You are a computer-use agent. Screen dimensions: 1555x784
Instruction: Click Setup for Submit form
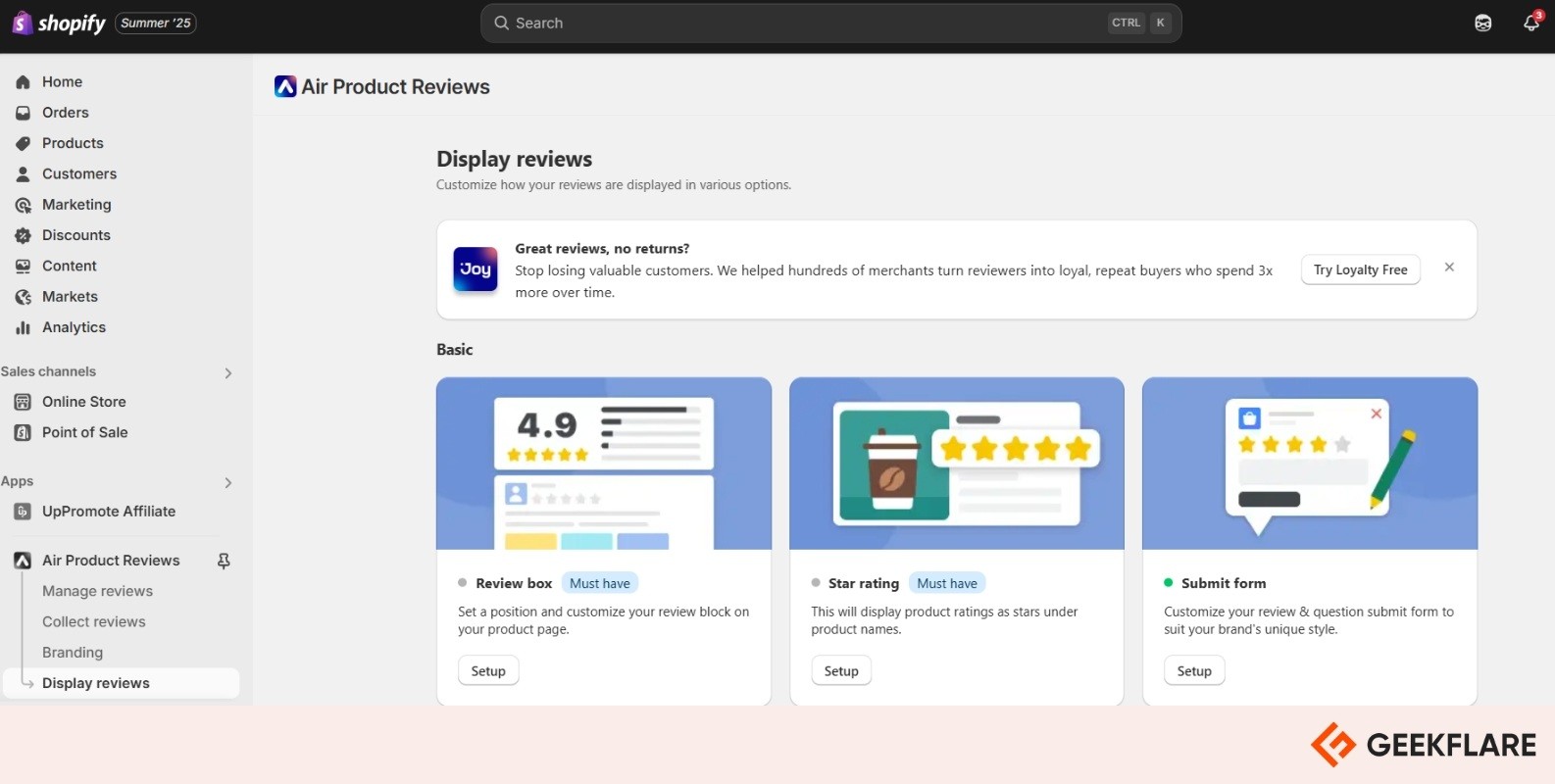point(1194,671)
